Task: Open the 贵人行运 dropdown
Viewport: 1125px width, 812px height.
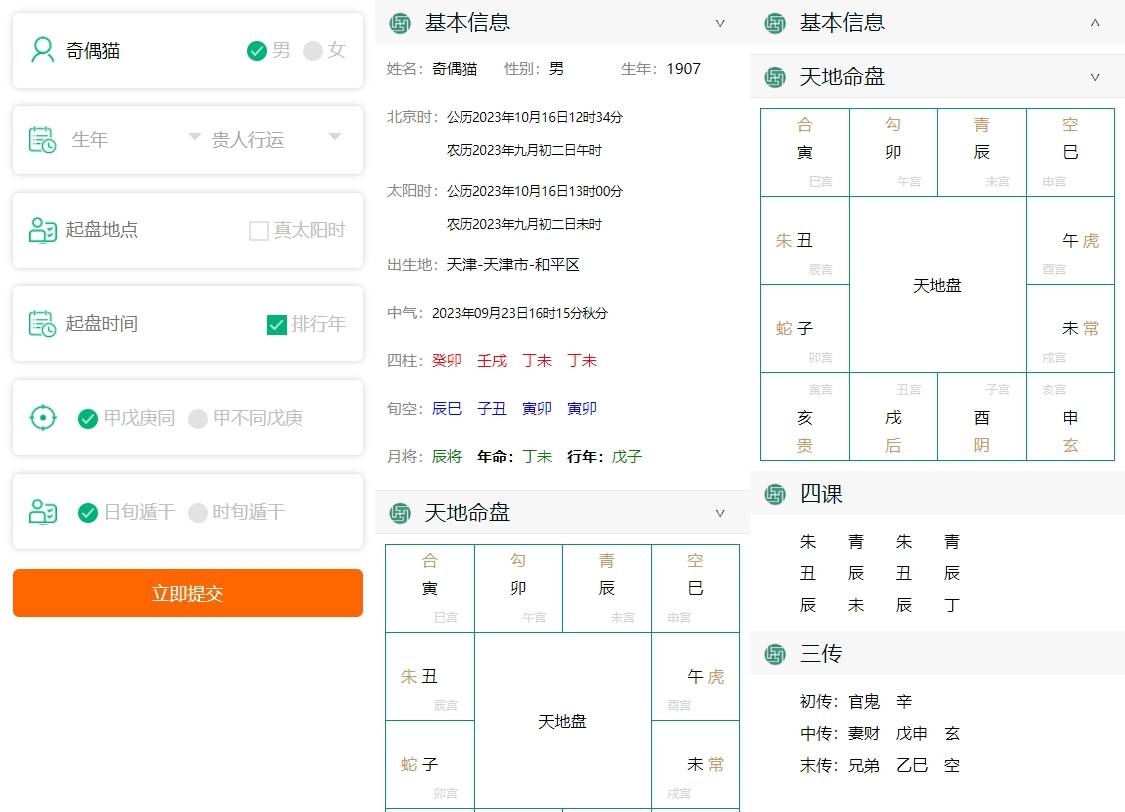Action: tap(276, 139)
